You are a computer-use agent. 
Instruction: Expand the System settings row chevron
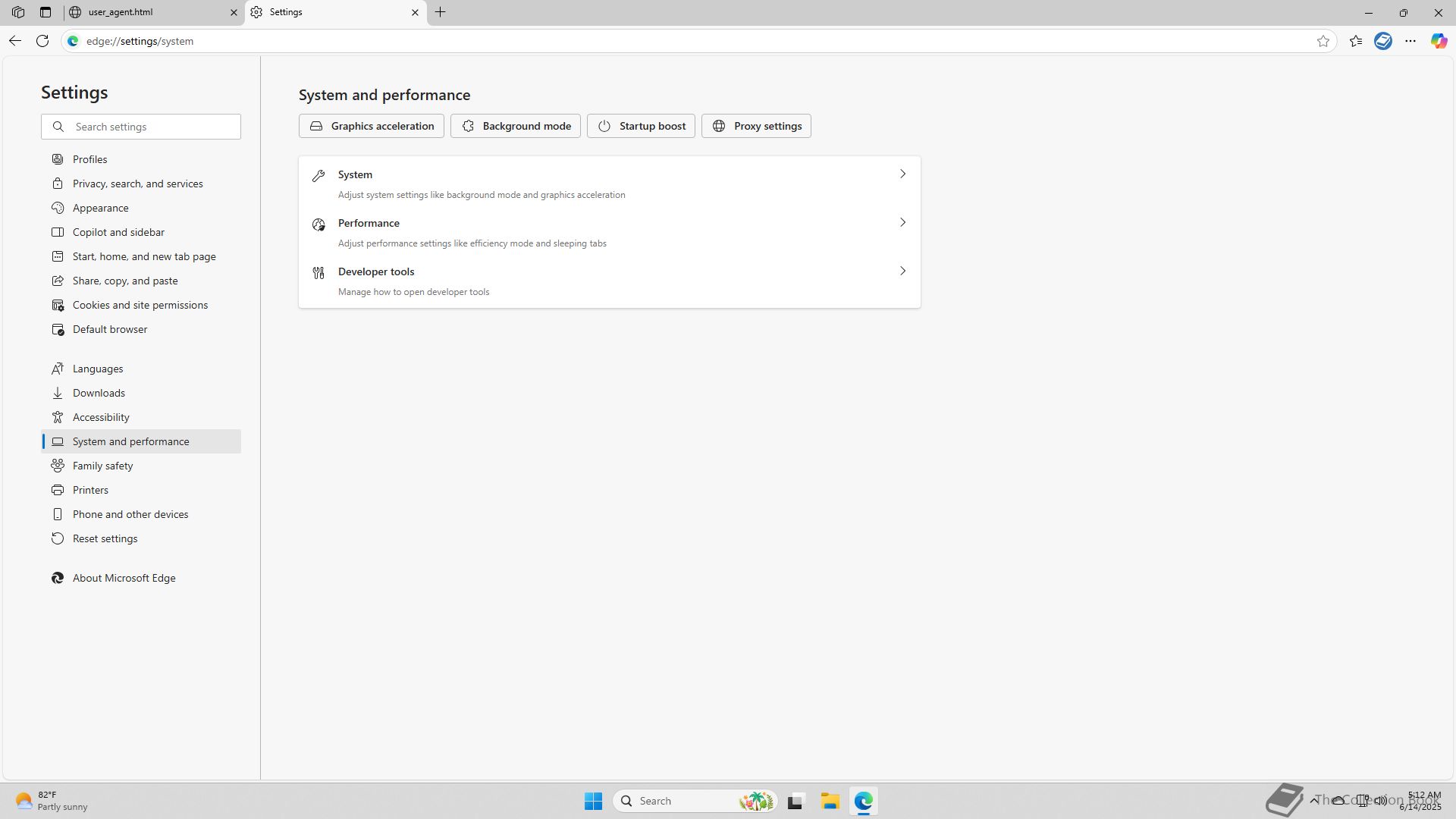coord(902,174)
